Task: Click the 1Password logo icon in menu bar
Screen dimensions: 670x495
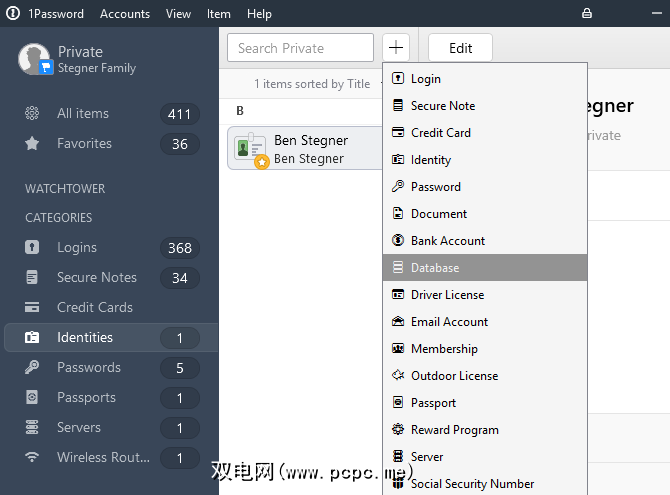Action: [13, 13]
